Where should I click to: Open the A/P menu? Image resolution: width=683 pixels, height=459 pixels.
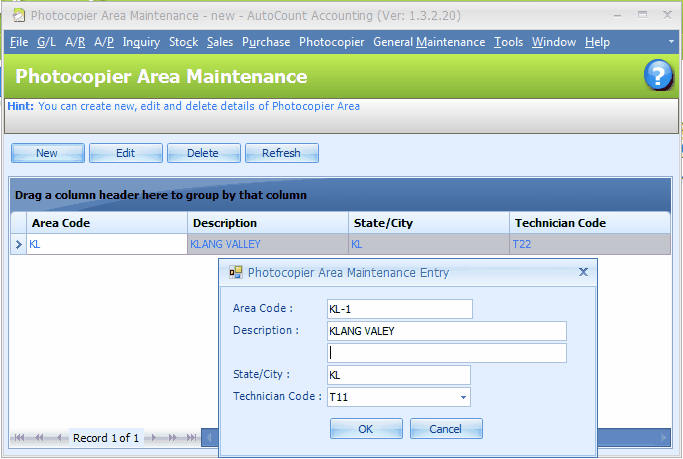pos(104,42)
